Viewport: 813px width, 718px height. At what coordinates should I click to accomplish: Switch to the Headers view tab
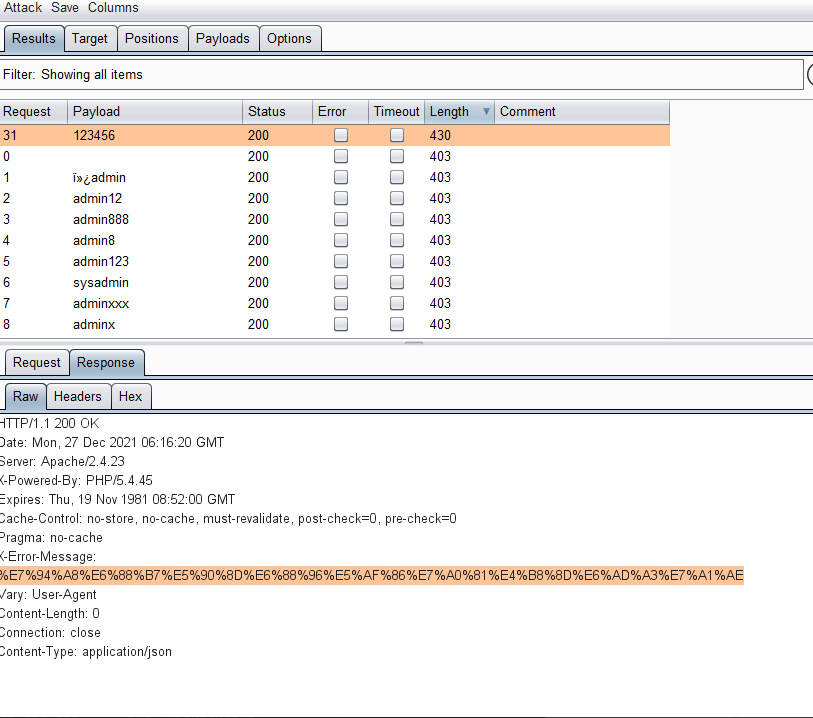tap(78, 397)
